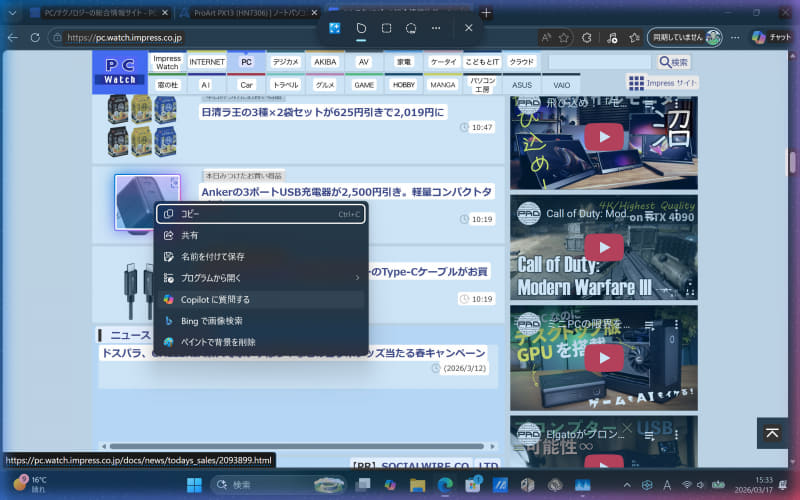Open the ドスパラ 春キャンペーン news link
Screen dimensions: 800x500
tap(293, 353)
